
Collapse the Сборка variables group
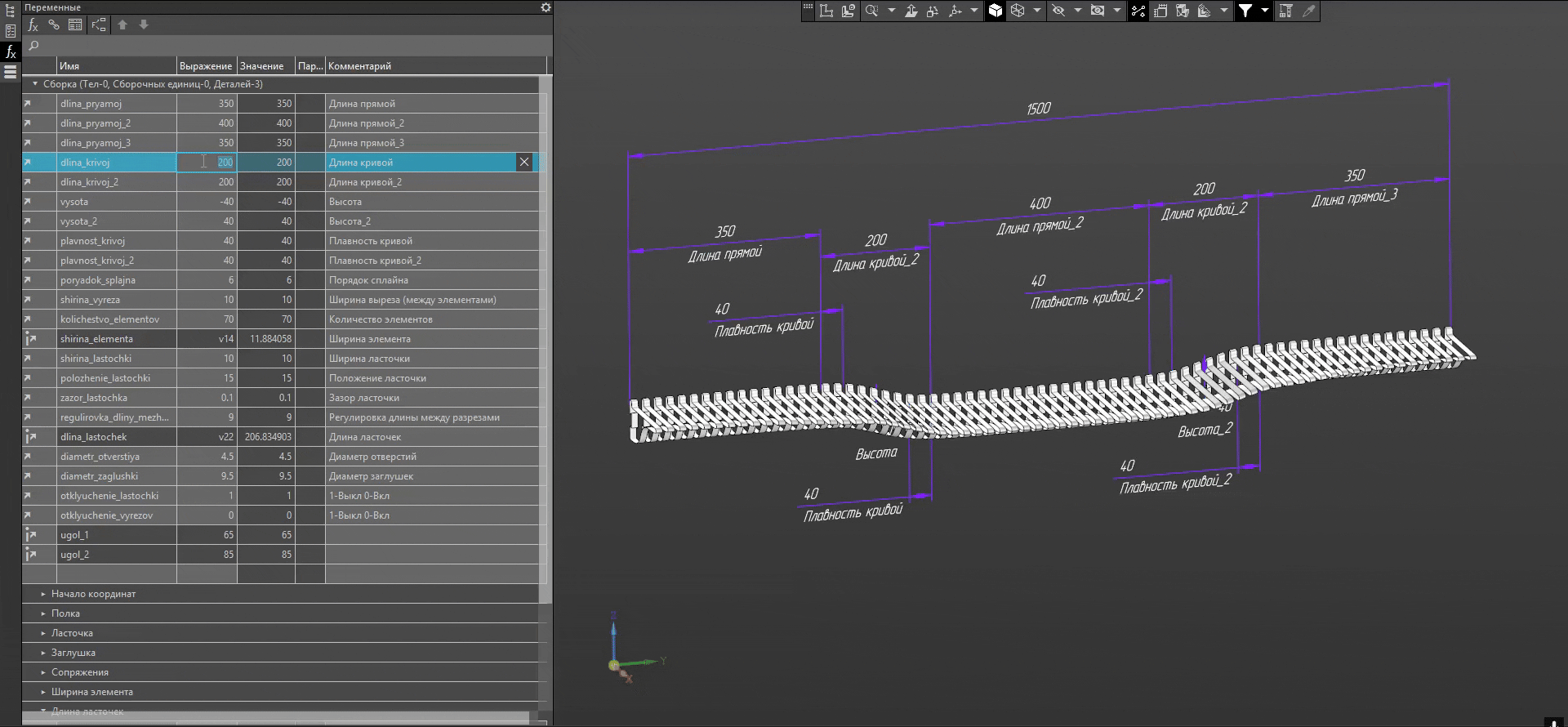pyautogui.click(x=35, y=84)
